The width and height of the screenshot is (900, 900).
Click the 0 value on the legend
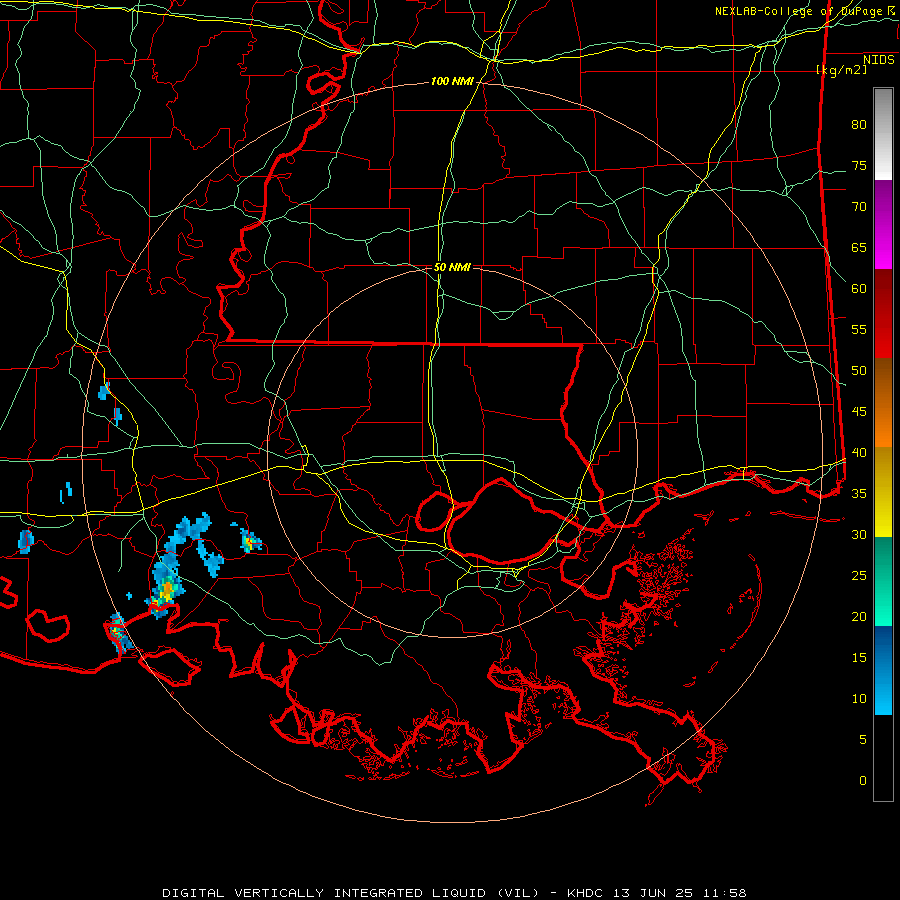point(863,781)
